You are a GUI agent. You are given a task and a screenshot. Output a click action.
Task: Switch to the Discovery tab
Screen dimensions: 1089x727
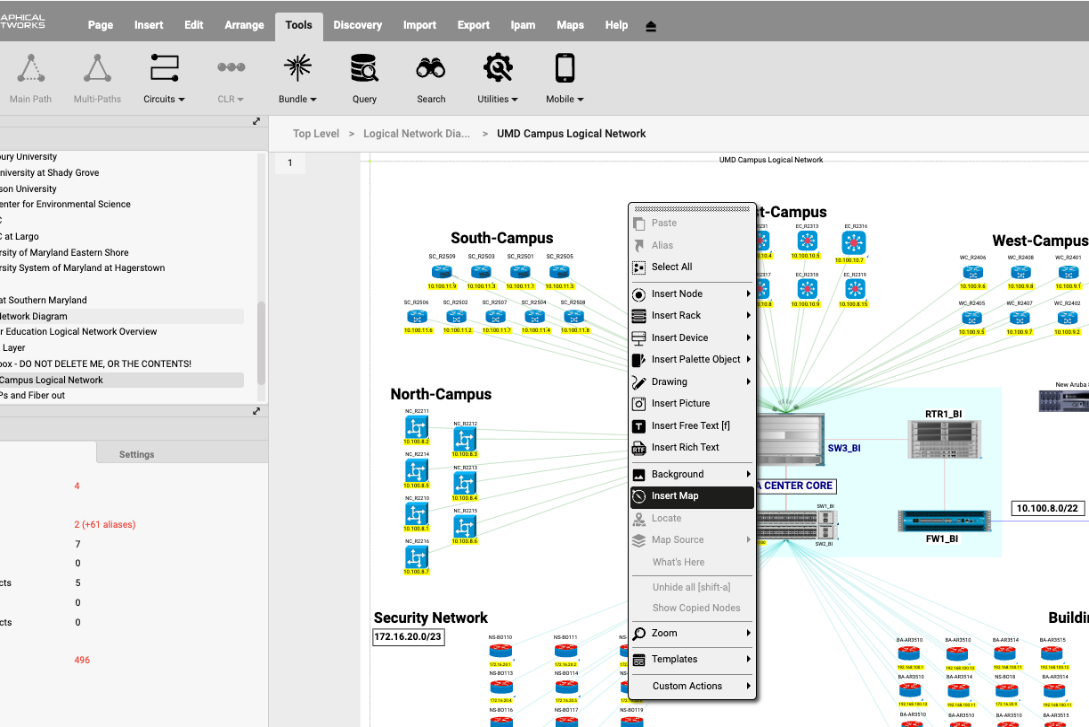coord(357,25)
